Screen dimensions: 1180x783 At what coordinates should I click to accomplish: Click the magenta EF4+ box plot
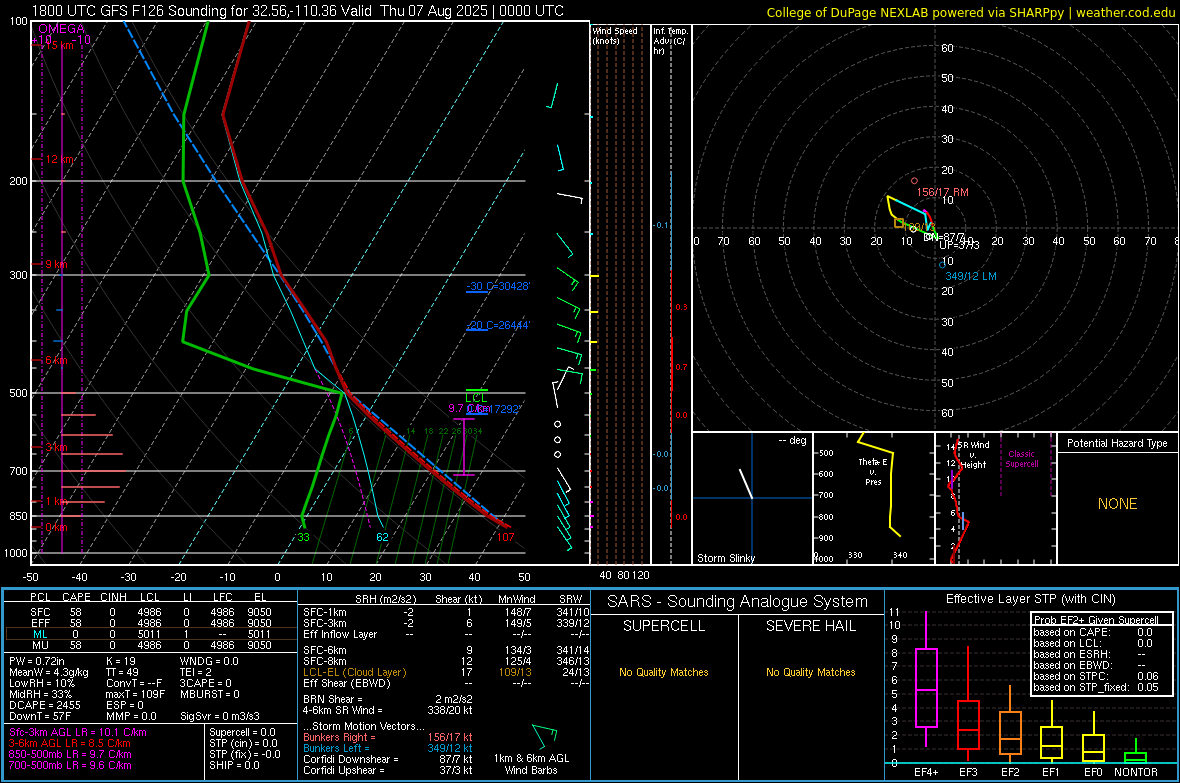click(x=926, y=680)
